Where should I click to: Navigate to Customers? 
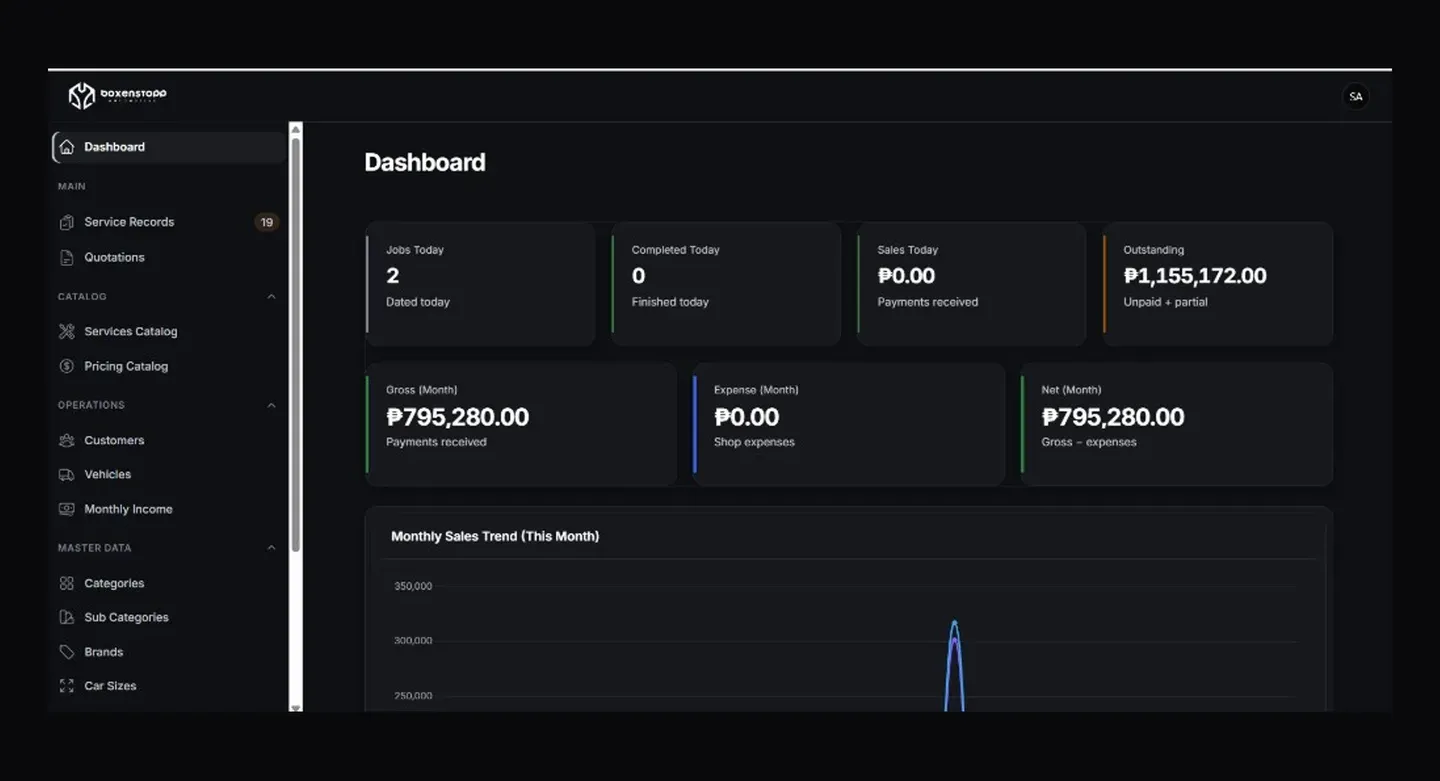(x=169, y=440)
